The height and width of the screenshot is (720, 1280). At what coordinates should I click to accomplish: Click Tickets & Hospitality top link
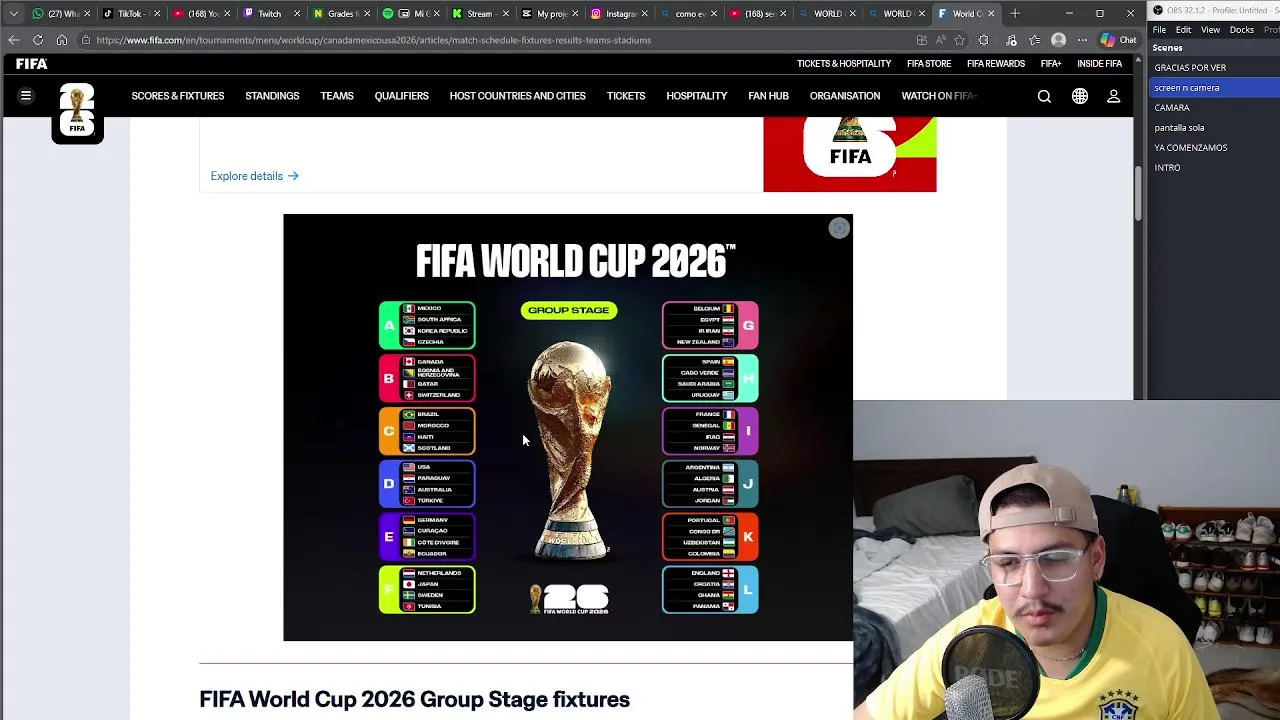click(844, 64)
